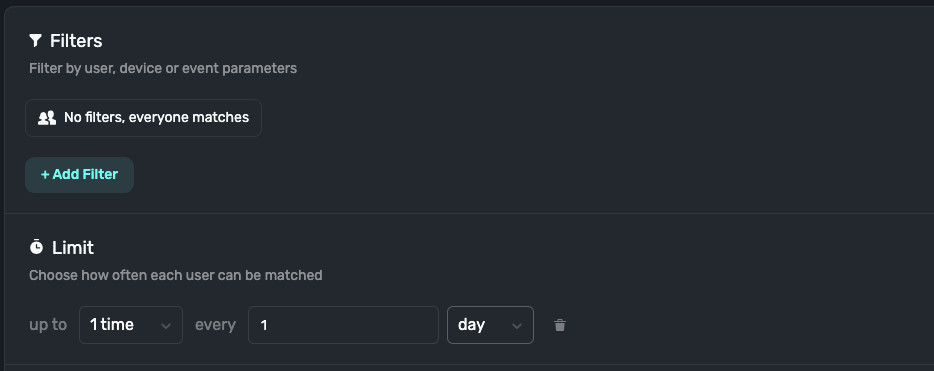The width and height of the screenshot is (934, 371).
Task: Click the Limit section heading
Action: 73,247
